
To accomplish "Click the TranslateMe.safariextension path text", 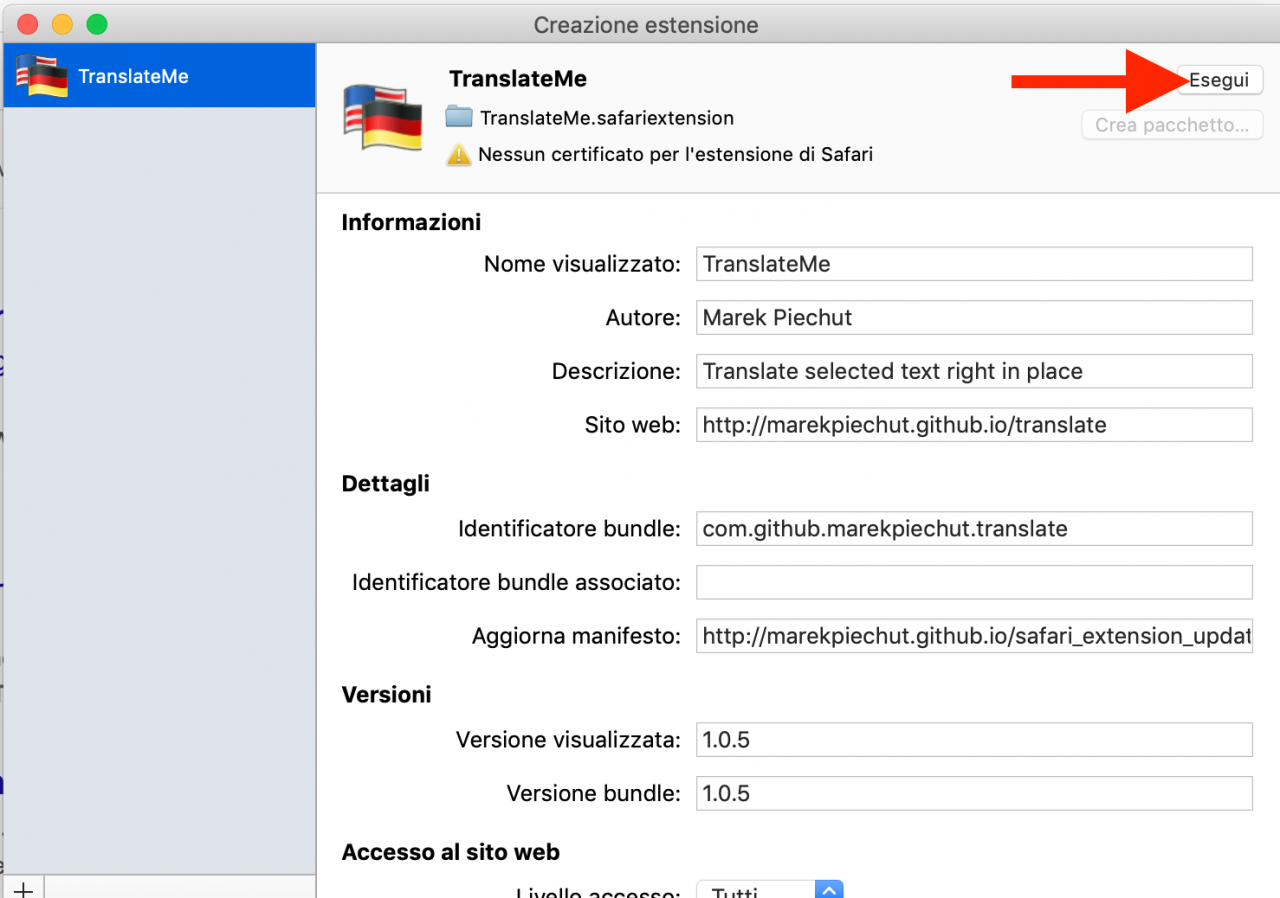I will coord(607,118).
